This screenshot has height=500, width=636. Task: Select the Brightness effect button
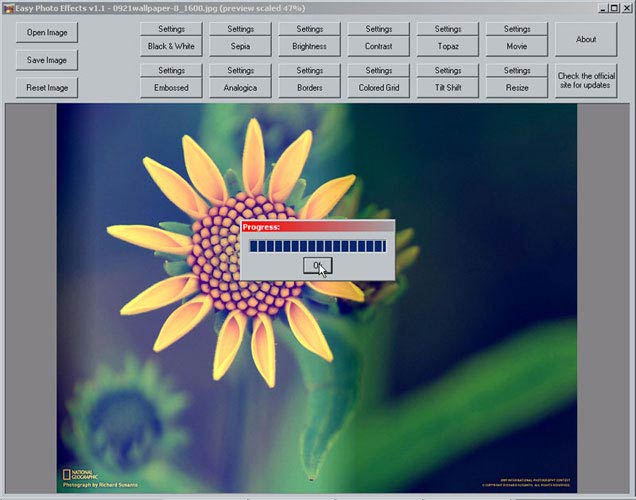(x=310, y=46)
